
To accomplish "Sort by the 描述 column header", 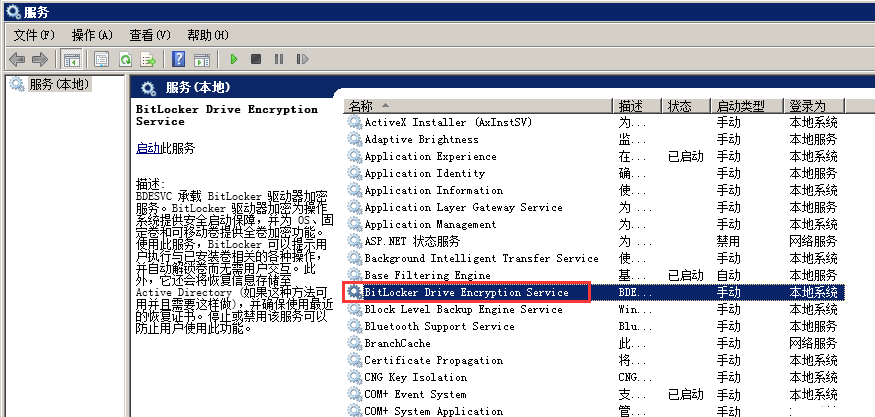I will [x=637, y=106].
